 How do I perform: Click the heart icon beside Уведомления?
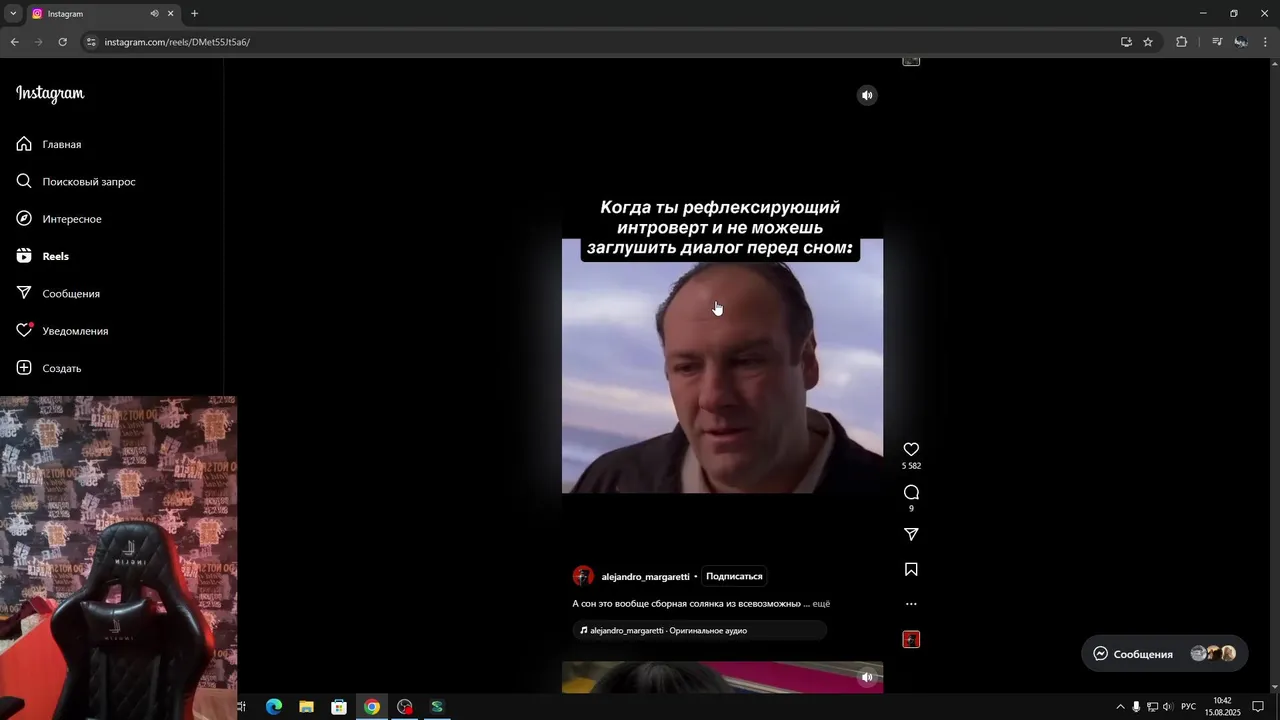[x=24, y=330]
